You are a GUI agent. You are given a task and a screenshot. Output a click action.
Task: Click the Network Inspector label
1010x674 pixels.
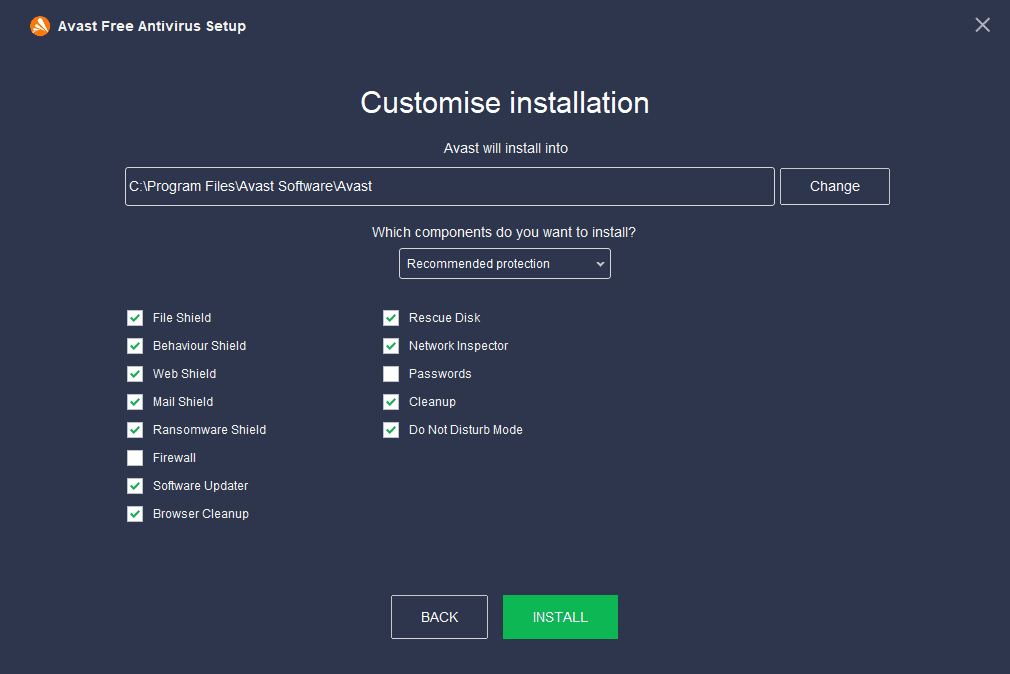[459, 346]
